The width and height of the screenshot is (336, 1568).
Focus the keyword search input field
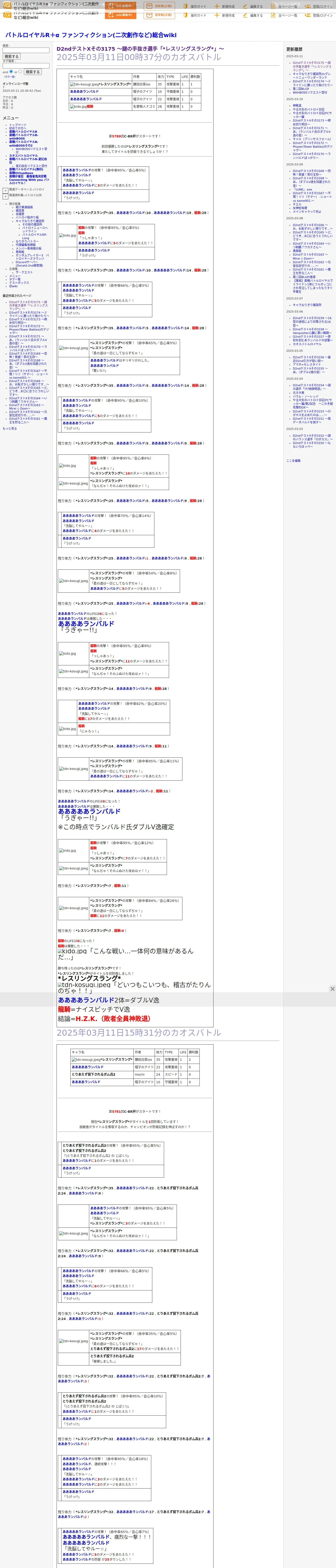tap(26, 50)
